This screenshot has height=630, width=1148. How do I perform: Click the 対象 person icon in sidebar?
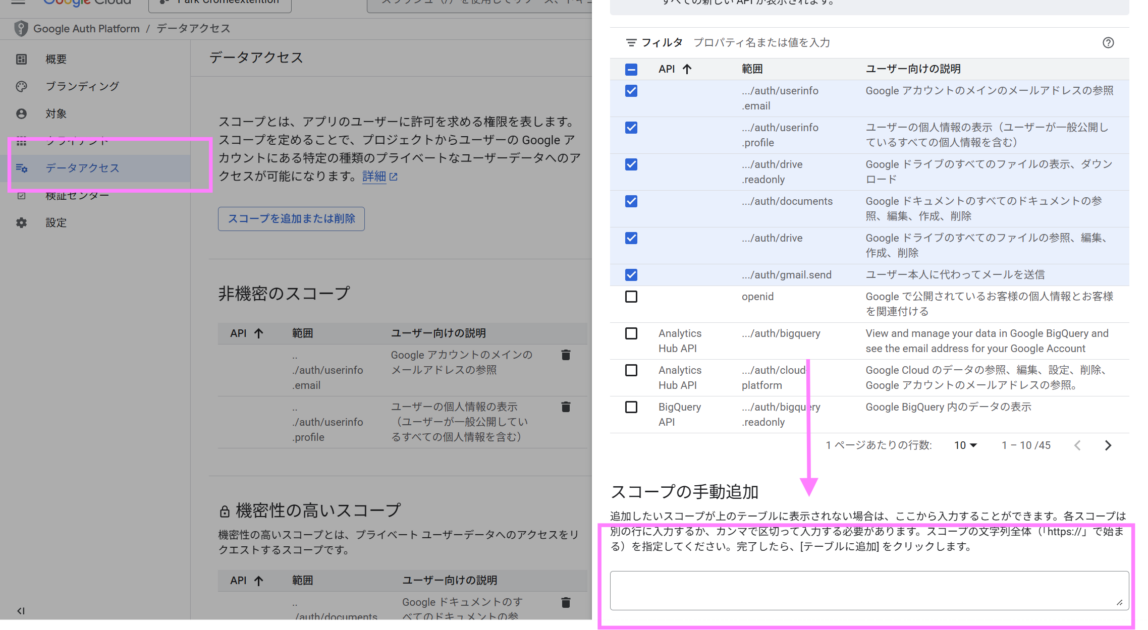(22, 114)
